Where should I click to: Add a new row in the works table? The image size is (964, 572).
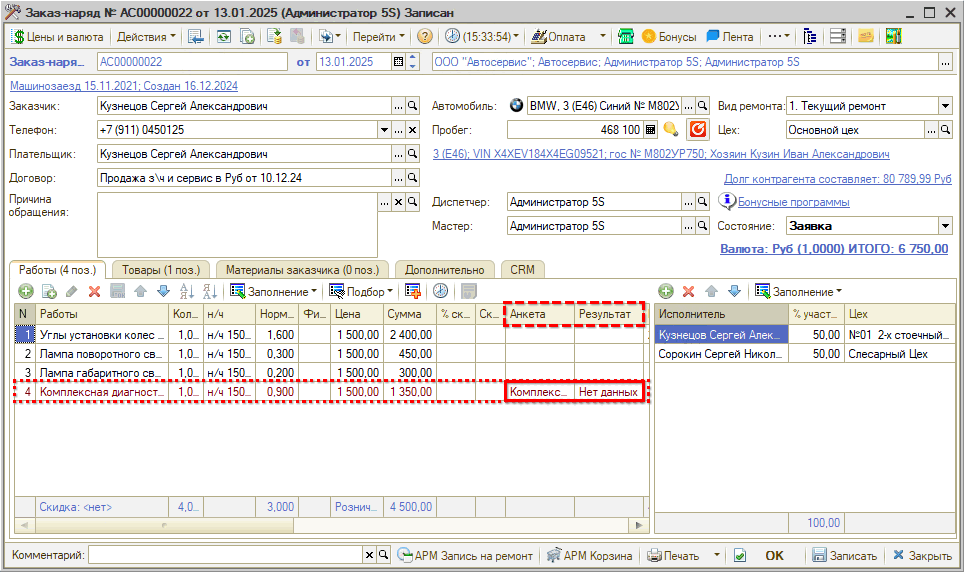(x=25, y=291)
